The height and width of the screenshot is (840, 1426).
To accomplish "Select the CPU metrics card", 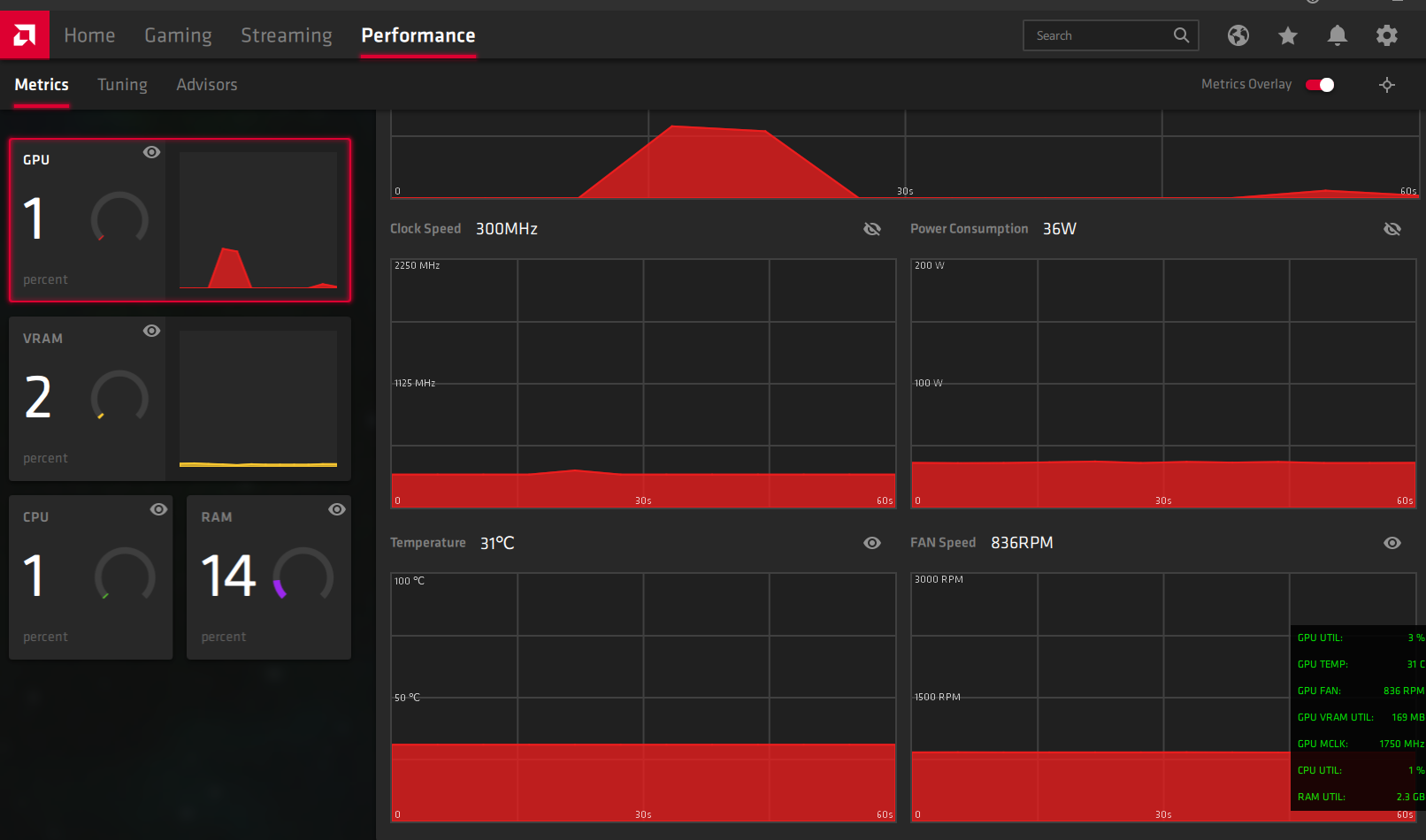I will click(90, 577).
